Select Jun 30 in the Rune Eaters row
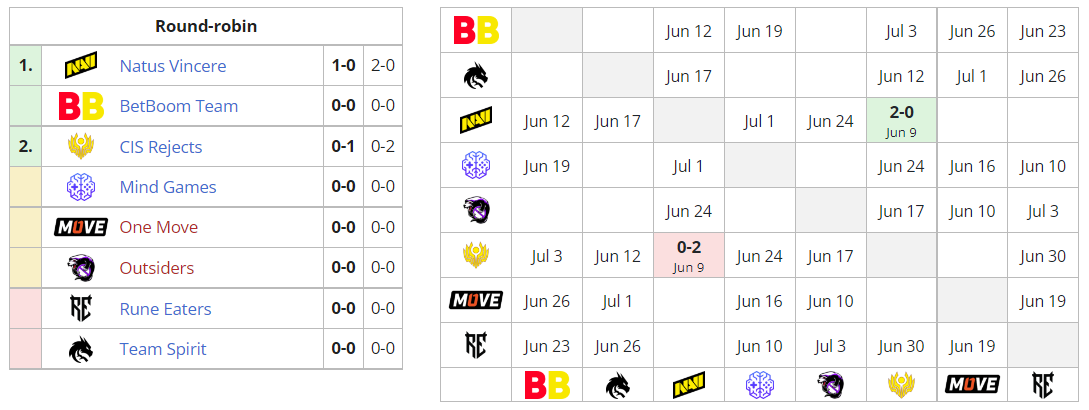The image size is (1089, 410). [901, 346]
